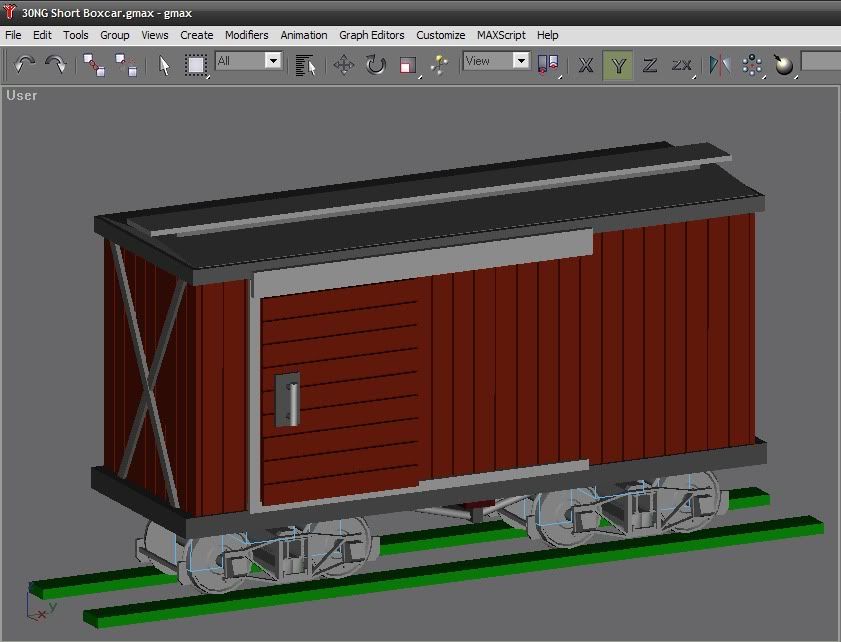
Task: Select the grey upper door track rail
Action: click(424, 262)
